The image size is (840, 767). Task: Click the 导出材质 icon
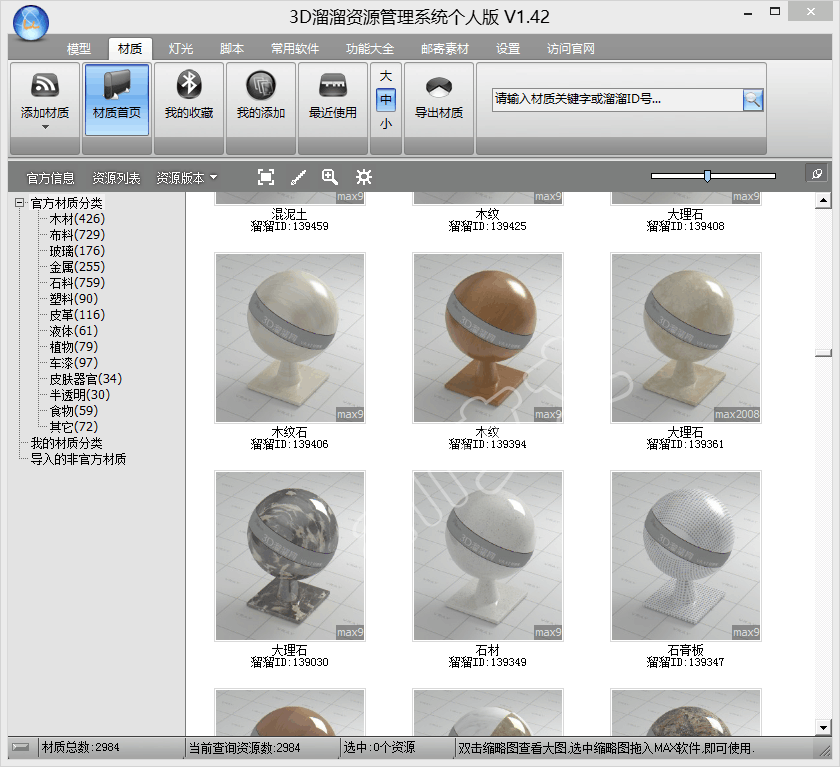tap(439, 87)
